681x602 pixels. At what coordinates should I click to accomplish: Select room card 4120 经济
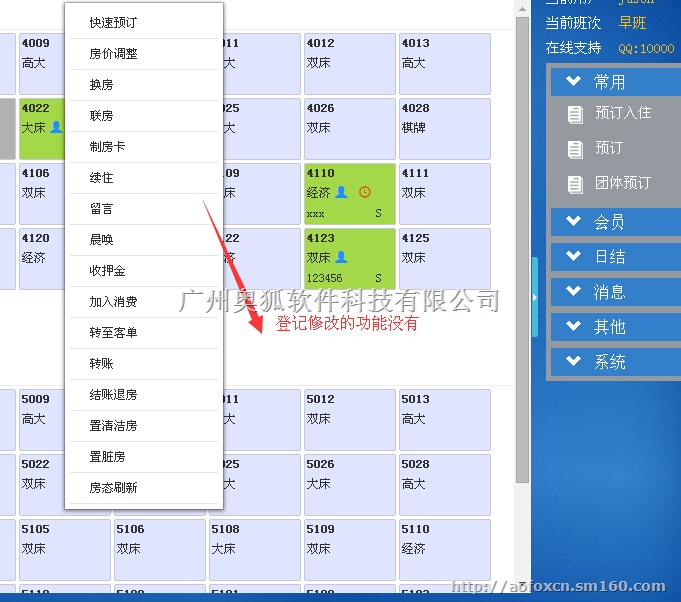42,259
